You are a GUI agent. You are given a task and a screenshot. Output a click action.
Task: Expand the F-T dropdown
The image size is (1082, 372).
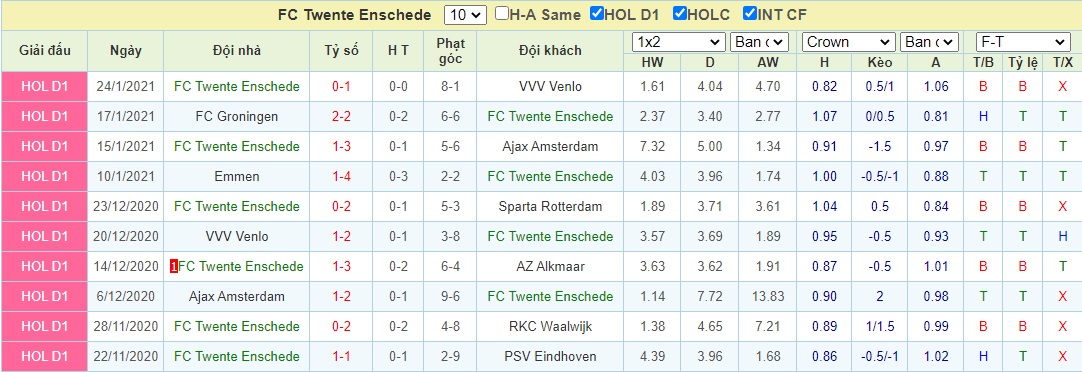[1023, 42]
